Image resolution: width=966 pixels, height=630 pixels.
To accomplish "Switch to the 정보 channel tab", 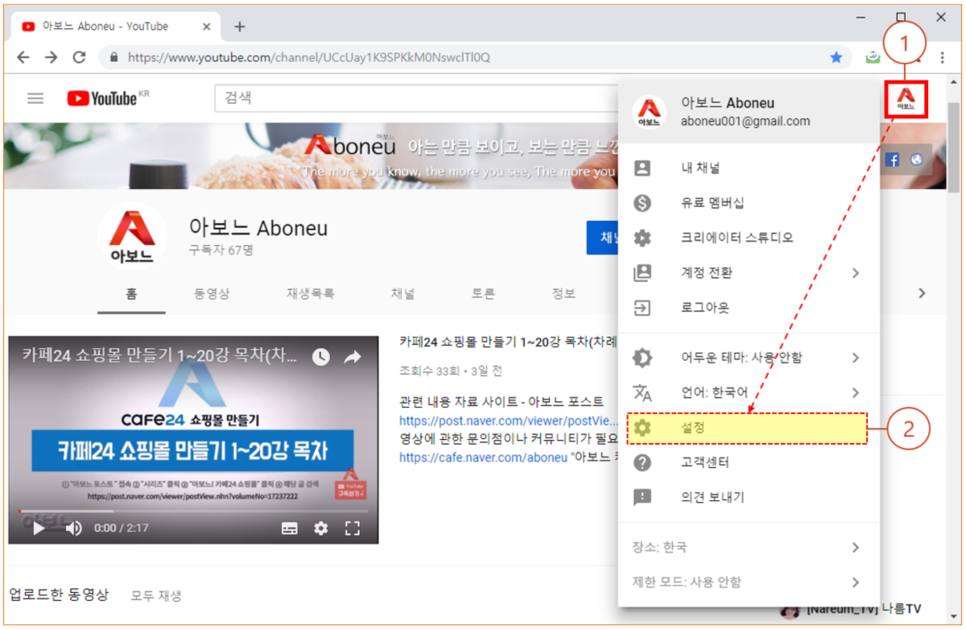I will click(x=563, y=294).
